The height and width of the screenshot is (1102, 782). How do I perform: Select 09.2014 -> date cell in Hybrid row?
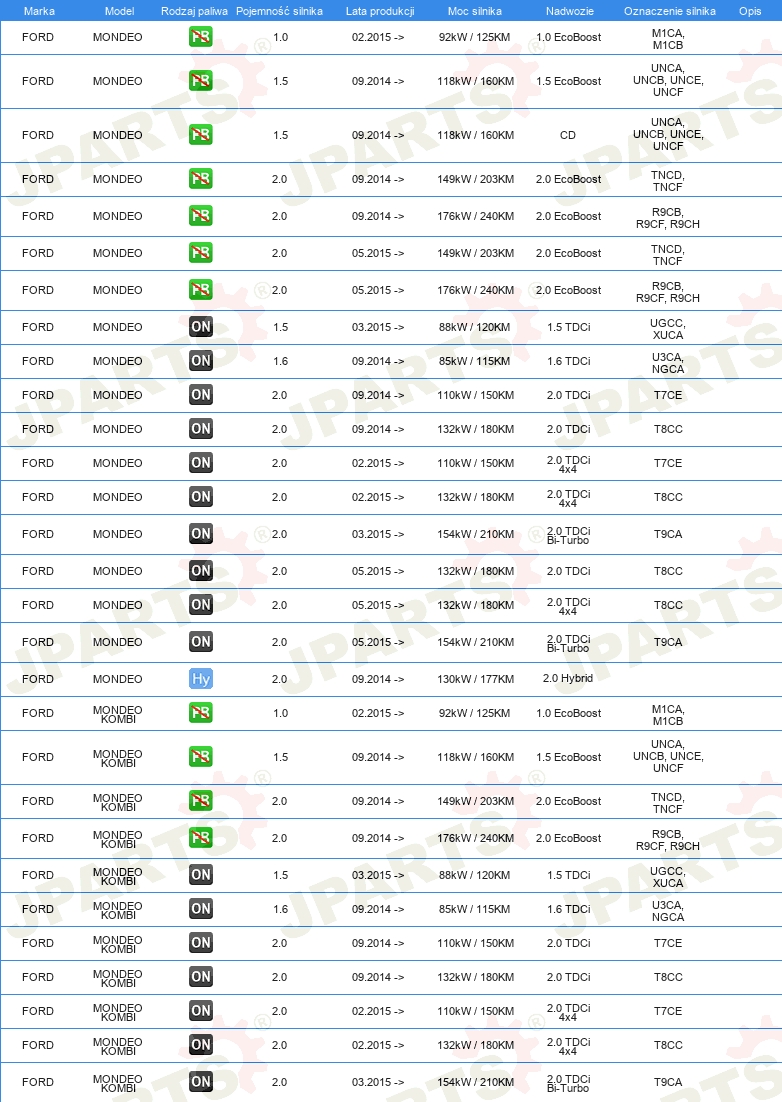pos(378,679)
